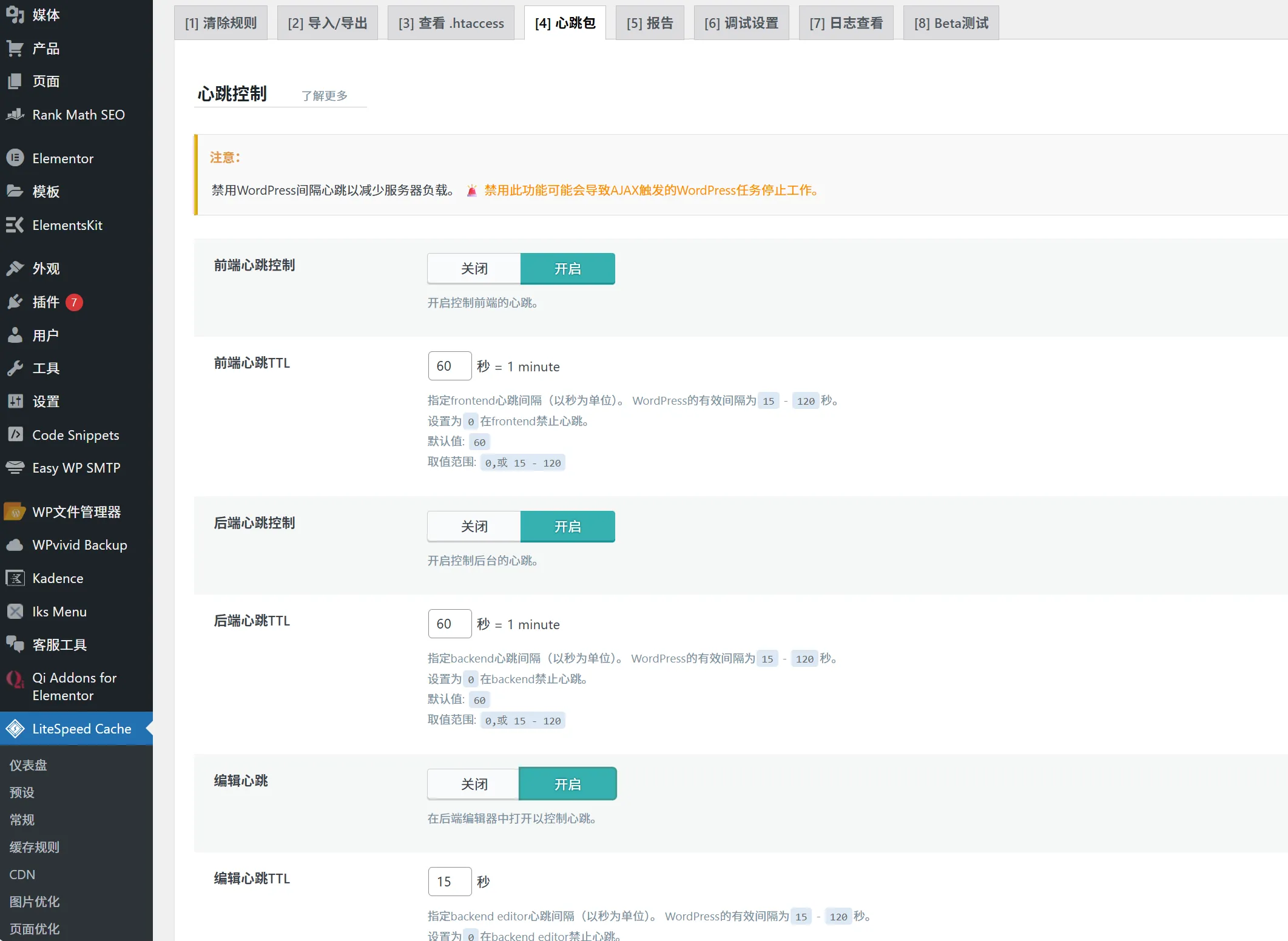Viewport: 1288px width, 941px height.
Task: Click the Code Snippets icon
Action: tap(15, 434)
